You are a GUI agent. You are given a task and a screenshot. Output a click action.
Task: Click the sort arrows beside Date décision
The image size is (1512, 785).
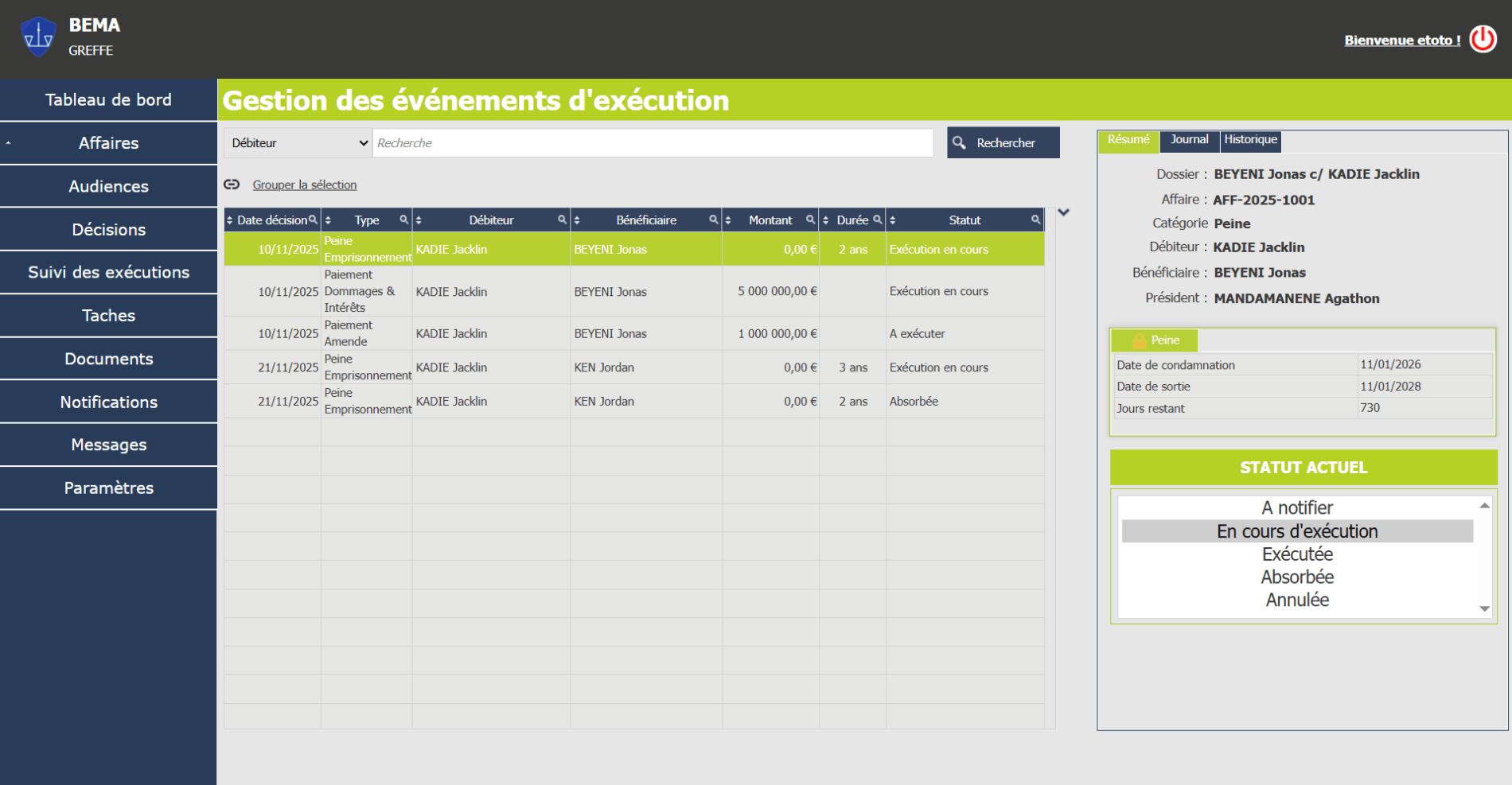pyautogui.click(x=230, y=220)
